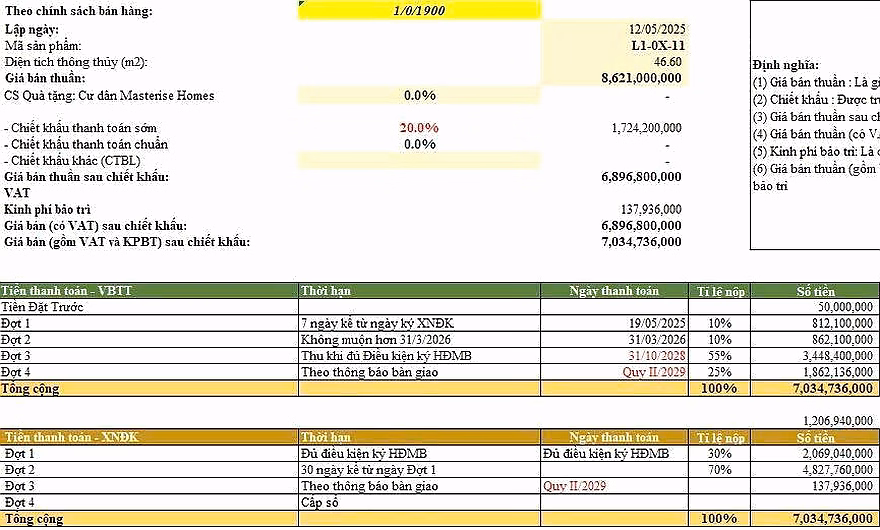Click the green Thời hạn column header
This screenshot has height=530, width=880.
[419, 291]
